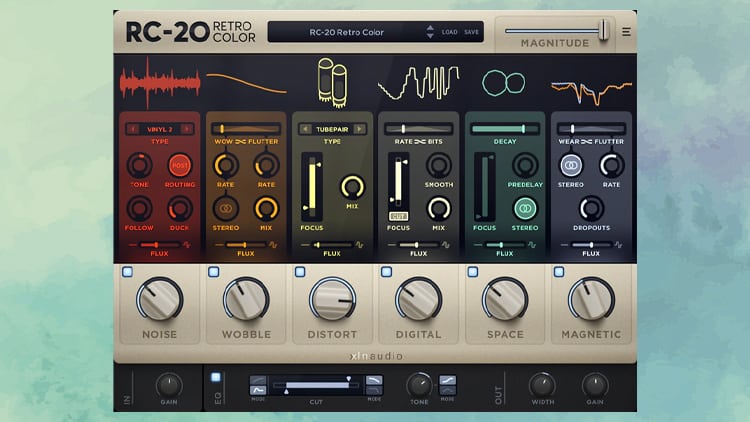Toggle the EQ section power checkbox

(x=216, y=377)
